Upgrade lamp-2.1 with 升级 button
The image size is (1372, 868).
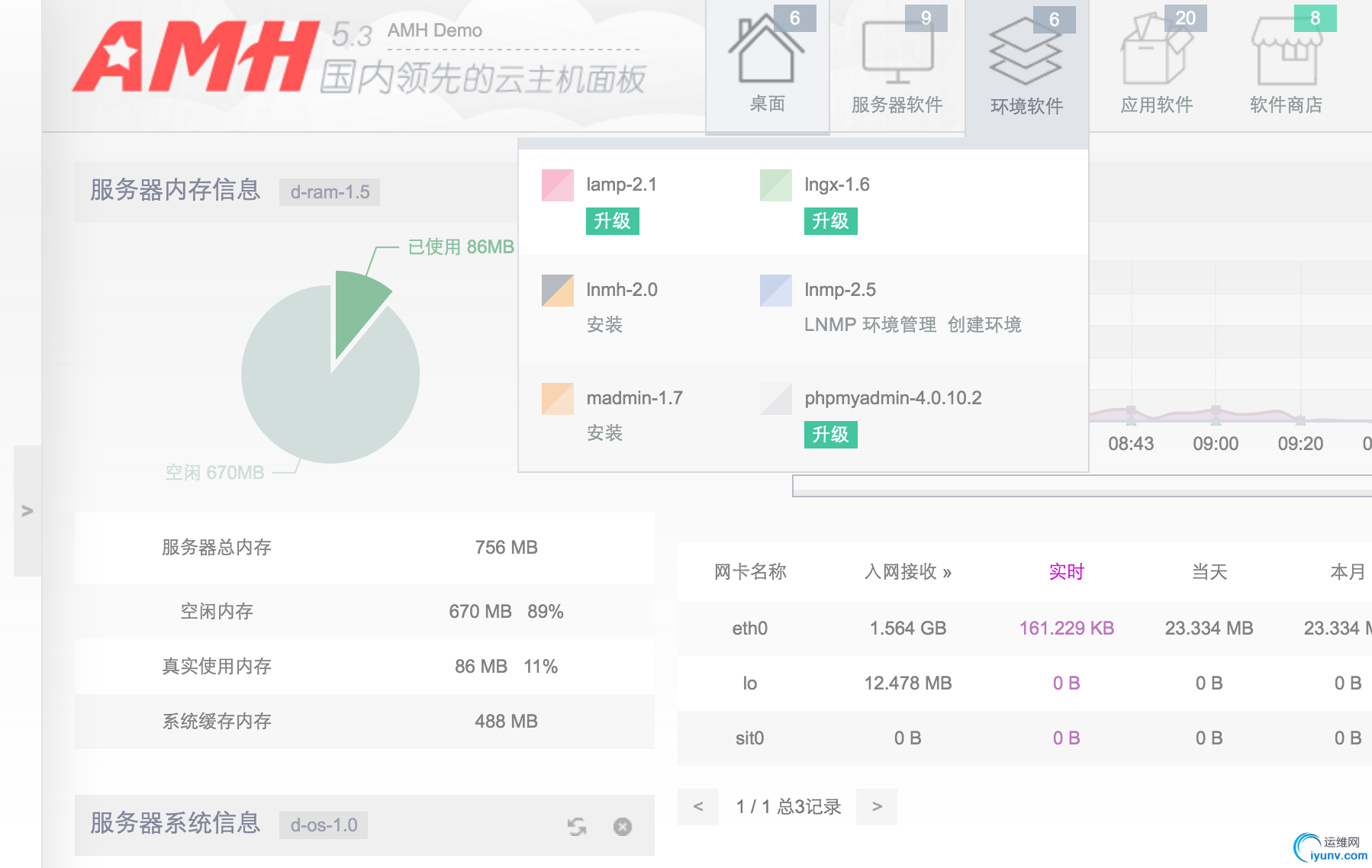[613, 221]
